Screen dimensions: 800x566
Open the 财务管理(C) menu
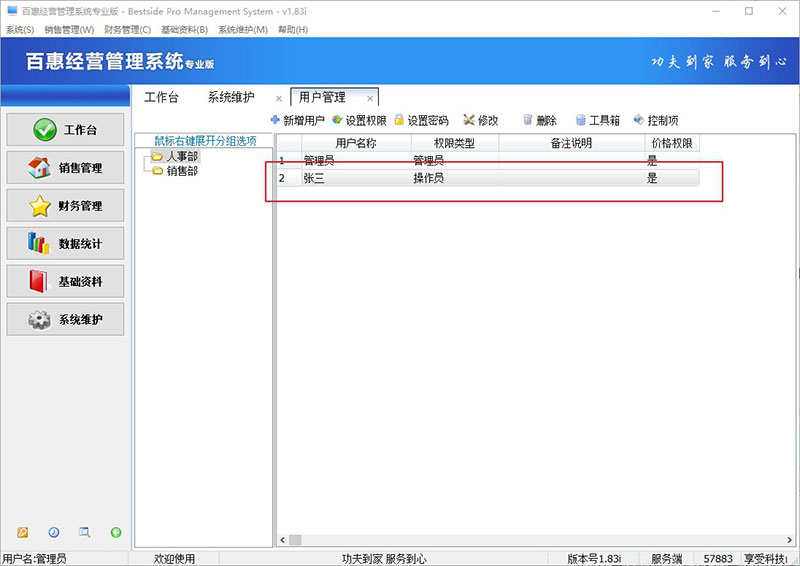(128, 30)
